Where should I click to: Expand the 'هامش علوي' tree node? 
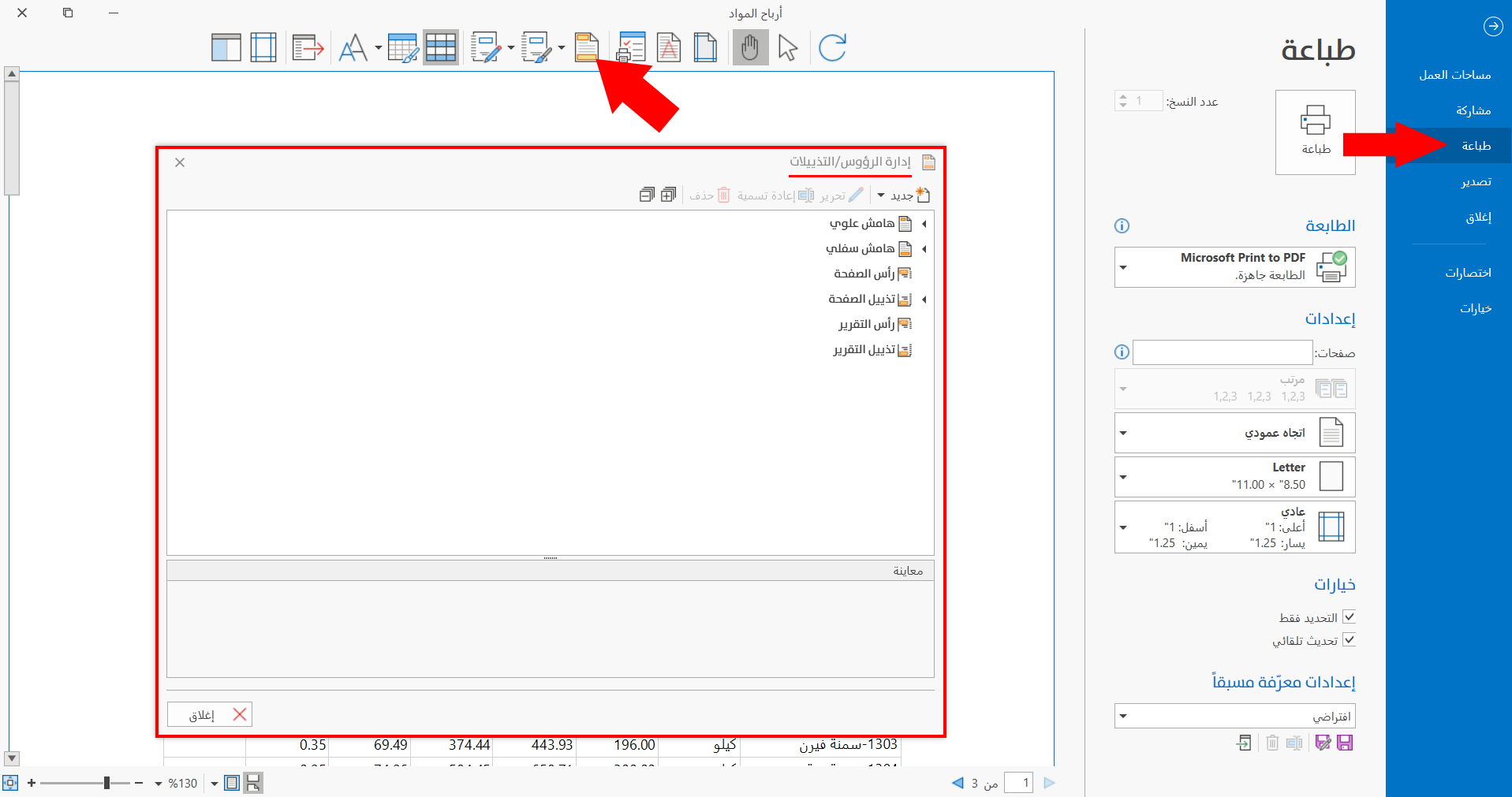coord(924,224)
